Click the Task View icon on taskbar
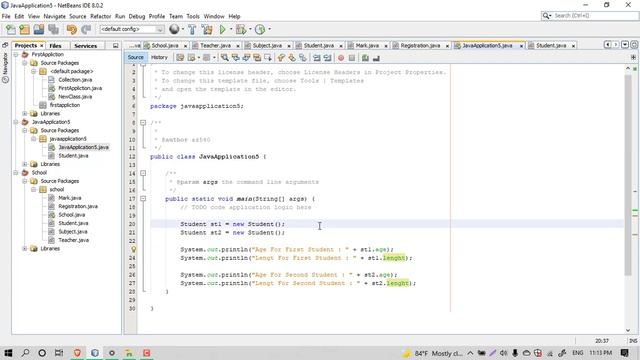Image resolution: width=640 pixels, height=360 pixels. point(59,353)
